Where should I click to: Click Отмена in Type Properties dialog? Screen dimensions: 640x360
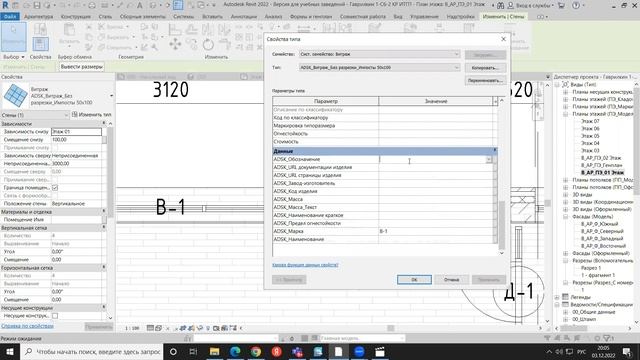451,280
